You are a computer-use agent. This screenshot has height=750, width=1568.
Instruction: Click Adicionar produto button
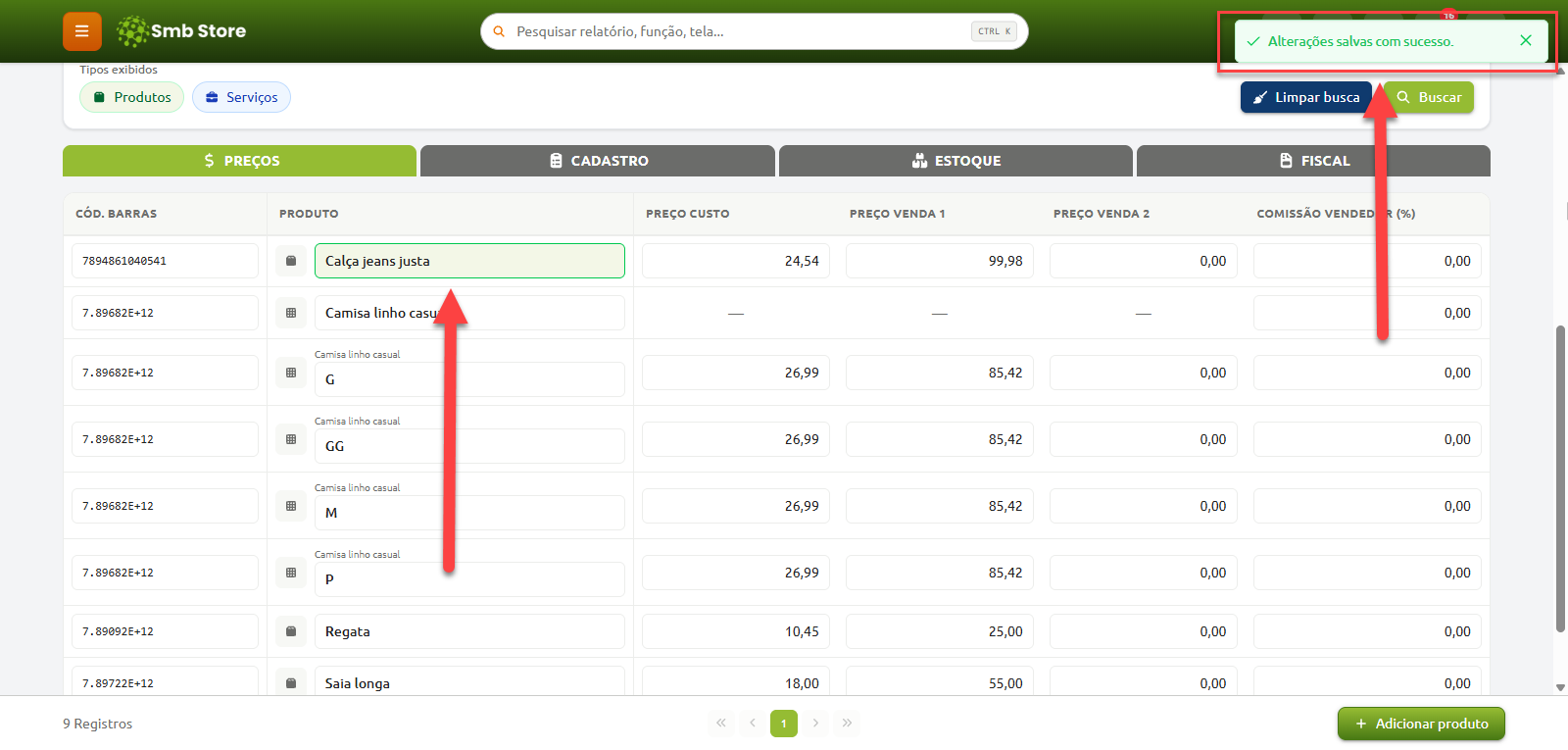click(1421, 724)
